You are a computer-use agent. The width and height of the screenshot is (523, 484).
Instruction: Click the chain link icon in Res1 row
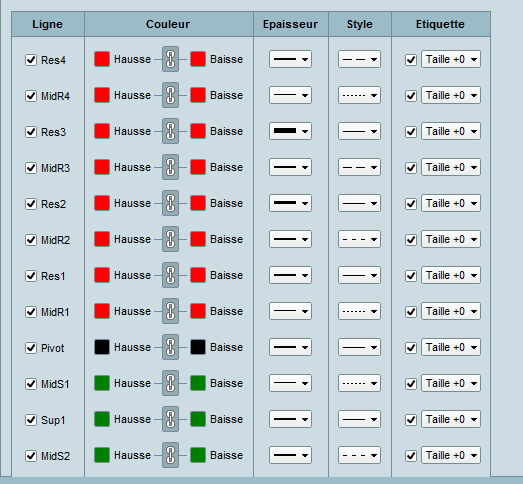(x=170, y=275)
